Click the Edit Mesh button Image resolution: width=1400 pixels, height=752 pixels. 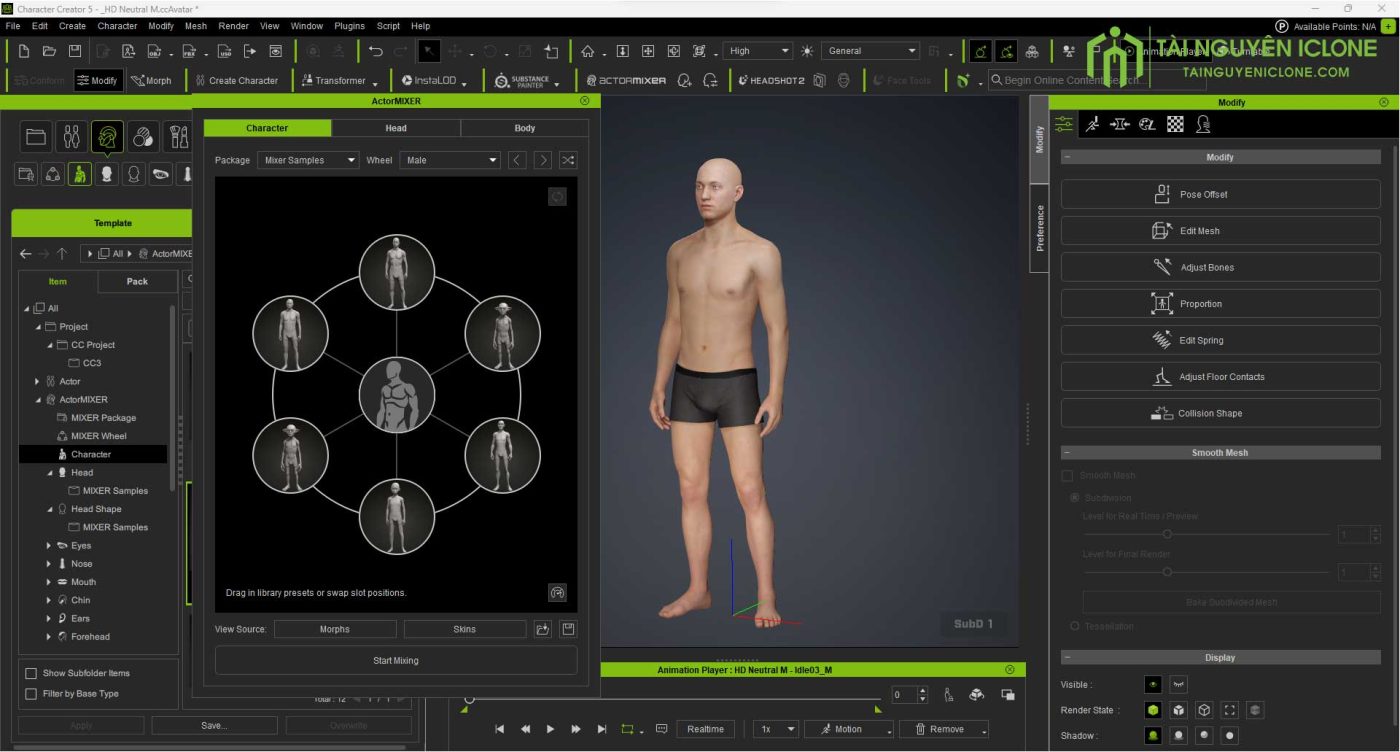tap(1220, 231)
